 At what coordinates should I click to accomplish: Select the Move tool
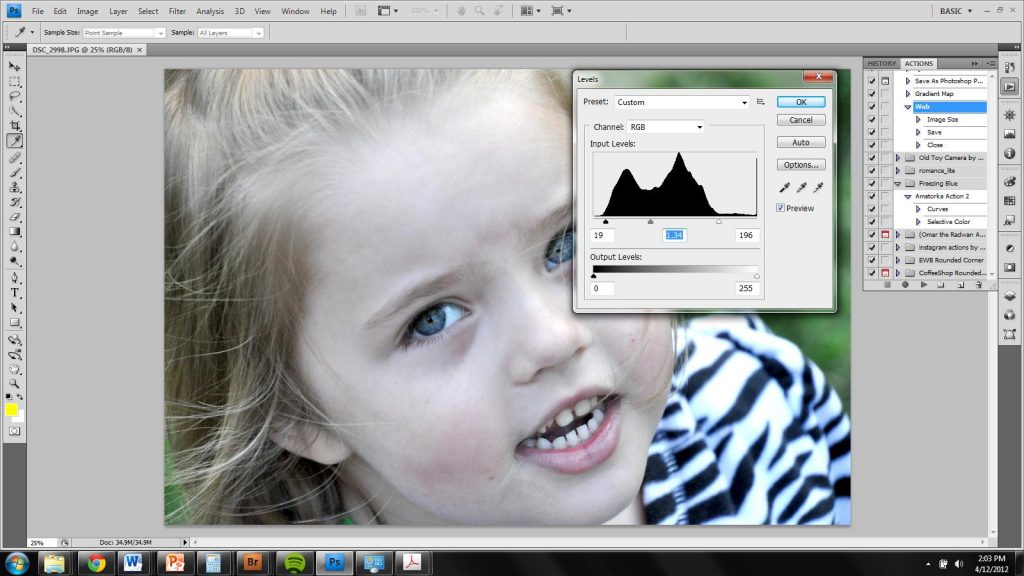tap(15, 66)
